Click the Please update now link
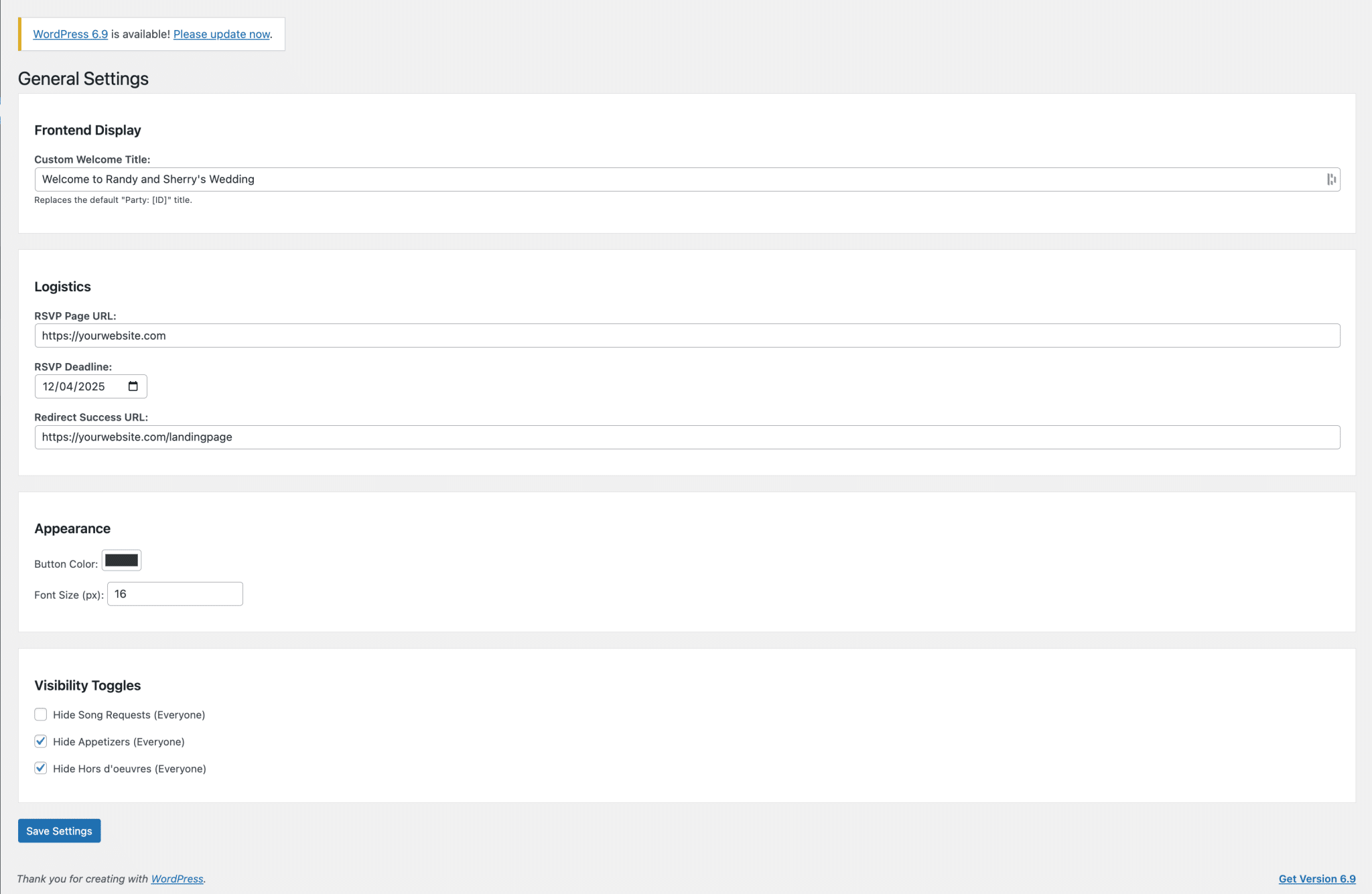 (222, 34)
